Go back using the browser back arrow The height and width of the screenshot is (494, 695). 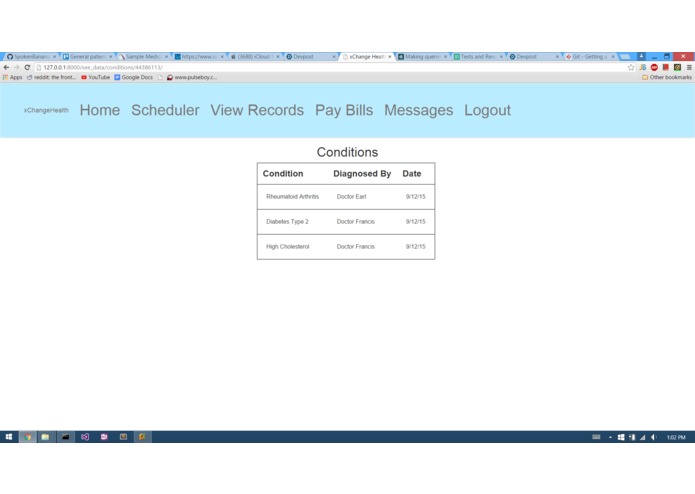point(6,67)
